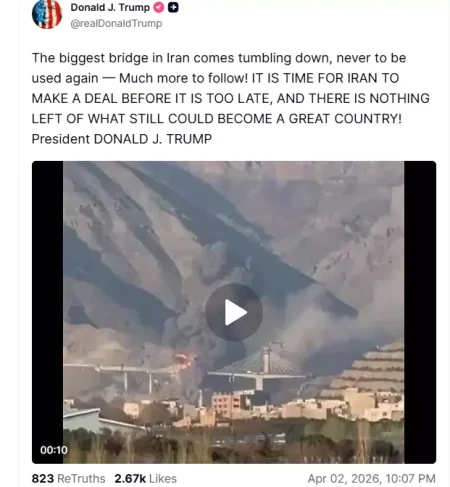
Task: Click the 'President DONALD J. TRUMP' signature line
Action: (122, 139)
